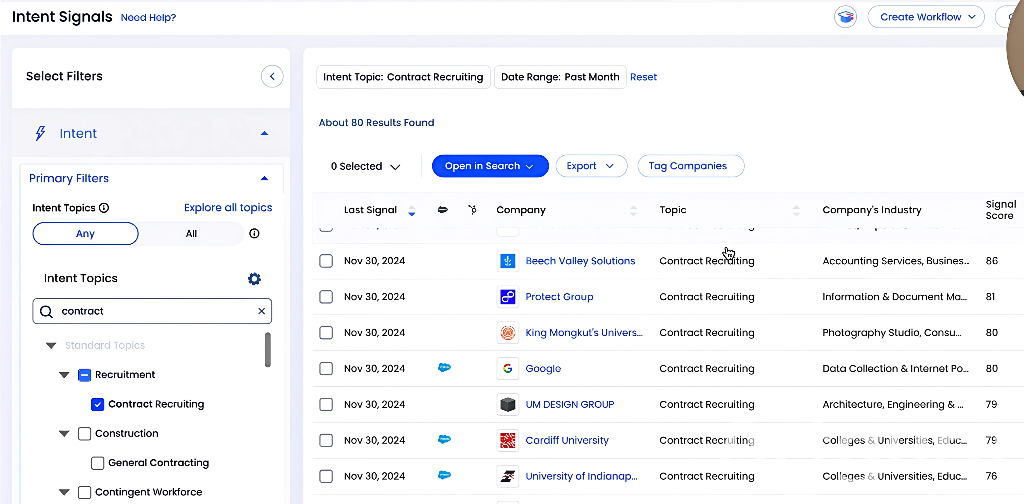Click the Google logo
The image size is (1024, 504).
pos(507,369)
